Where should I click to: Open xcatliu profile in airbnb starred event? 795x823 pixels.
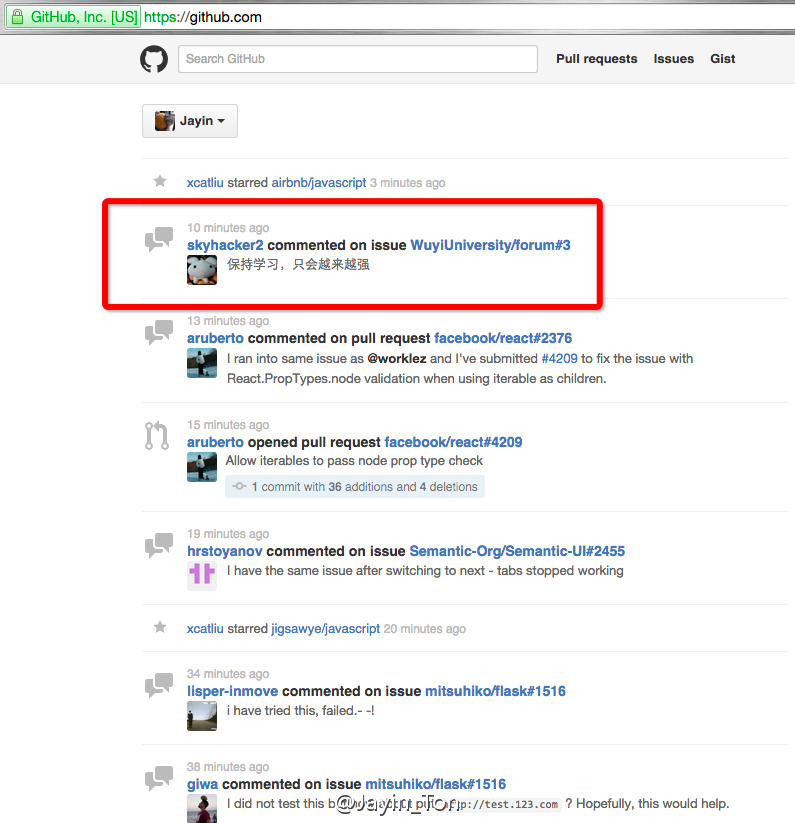[x=205, y=183]
